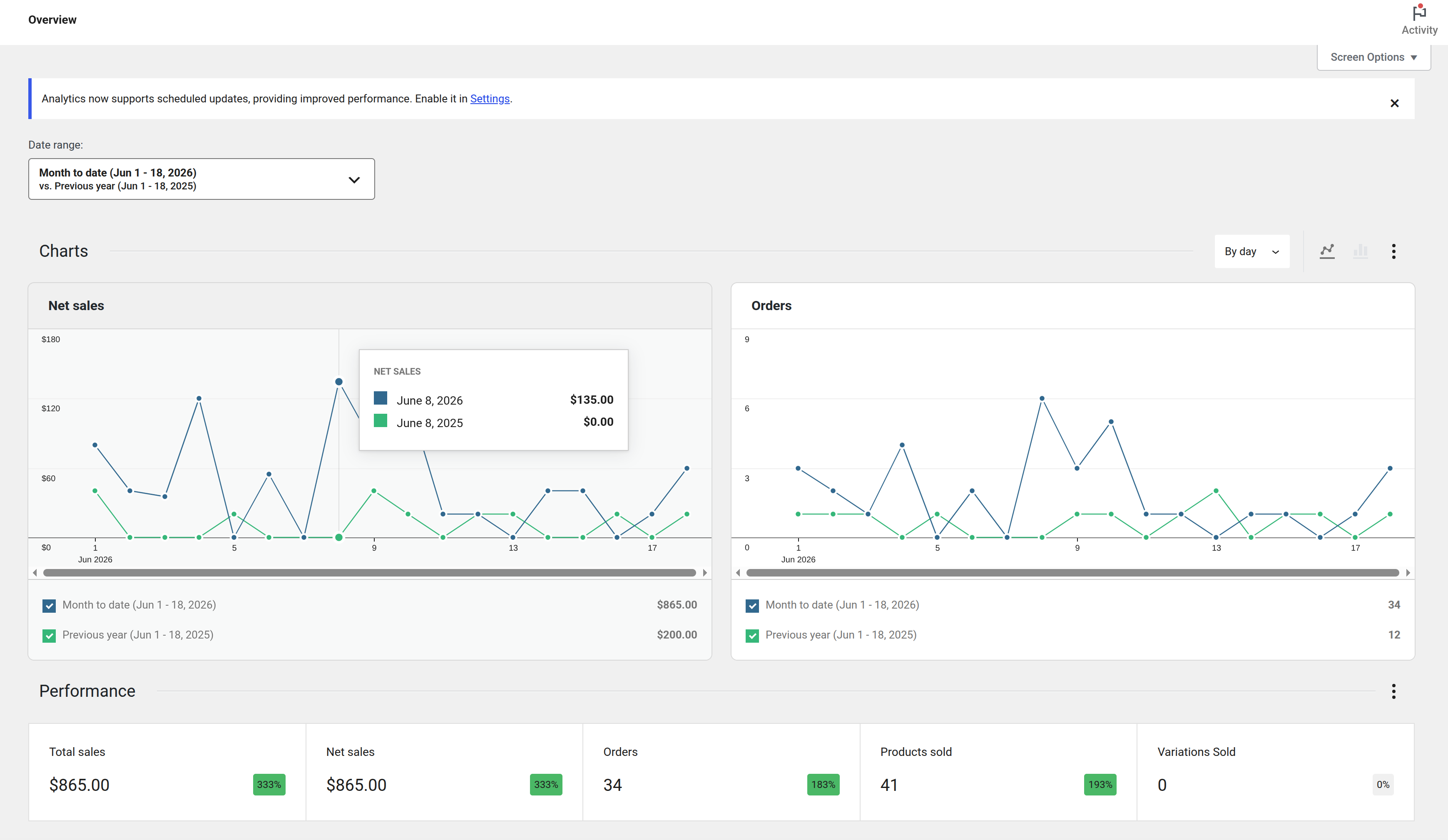Click the $200.00 previous year net sales total
This screenshot has width=1448, height=840.
click(x=677, y=635)
